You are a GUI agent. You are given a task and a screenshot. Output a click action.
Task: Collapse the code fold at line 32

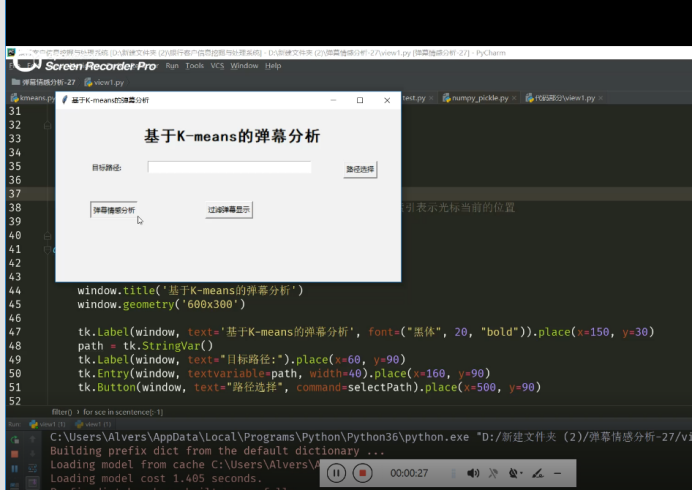pos(47,125)
